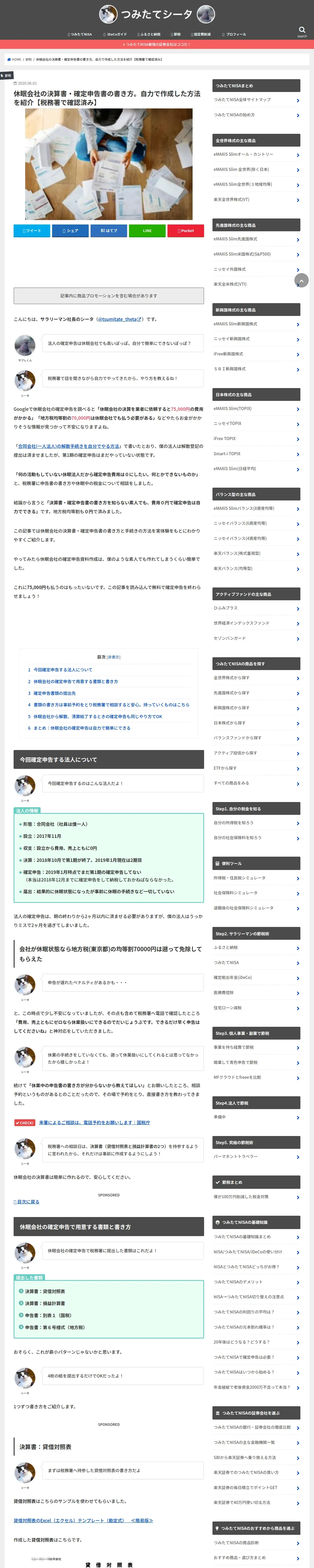Bookmark with the B! はてブ button
Screen dimensions: 314x1568
click(109, 231)
